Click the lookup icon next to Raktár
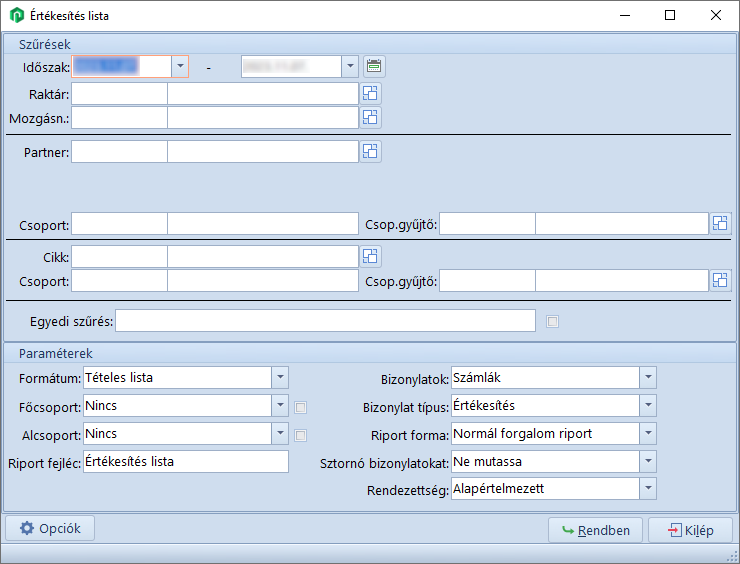 [370, 93]
